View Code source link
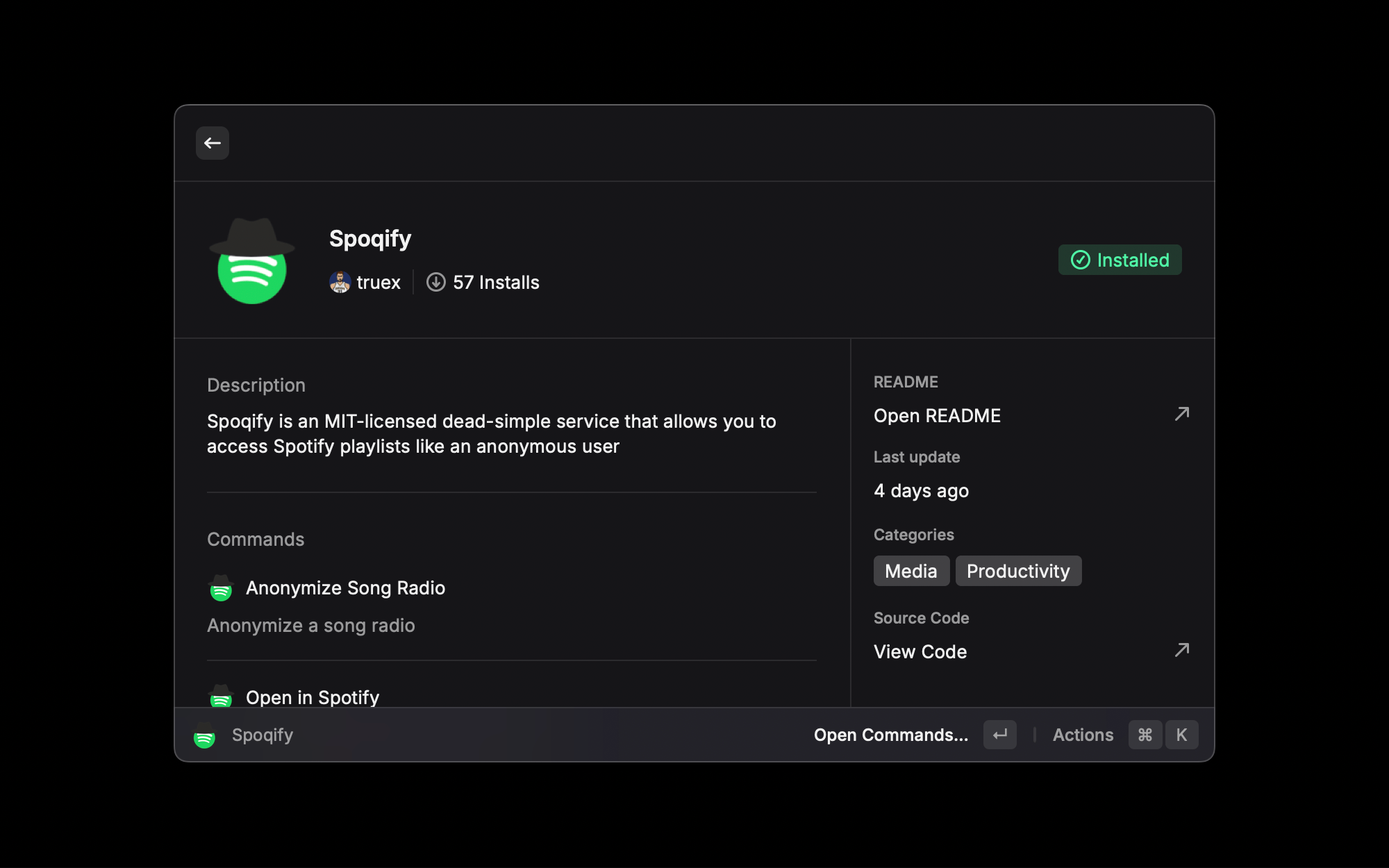Viewport: 1389px width, 868px height. pos(920,651)
